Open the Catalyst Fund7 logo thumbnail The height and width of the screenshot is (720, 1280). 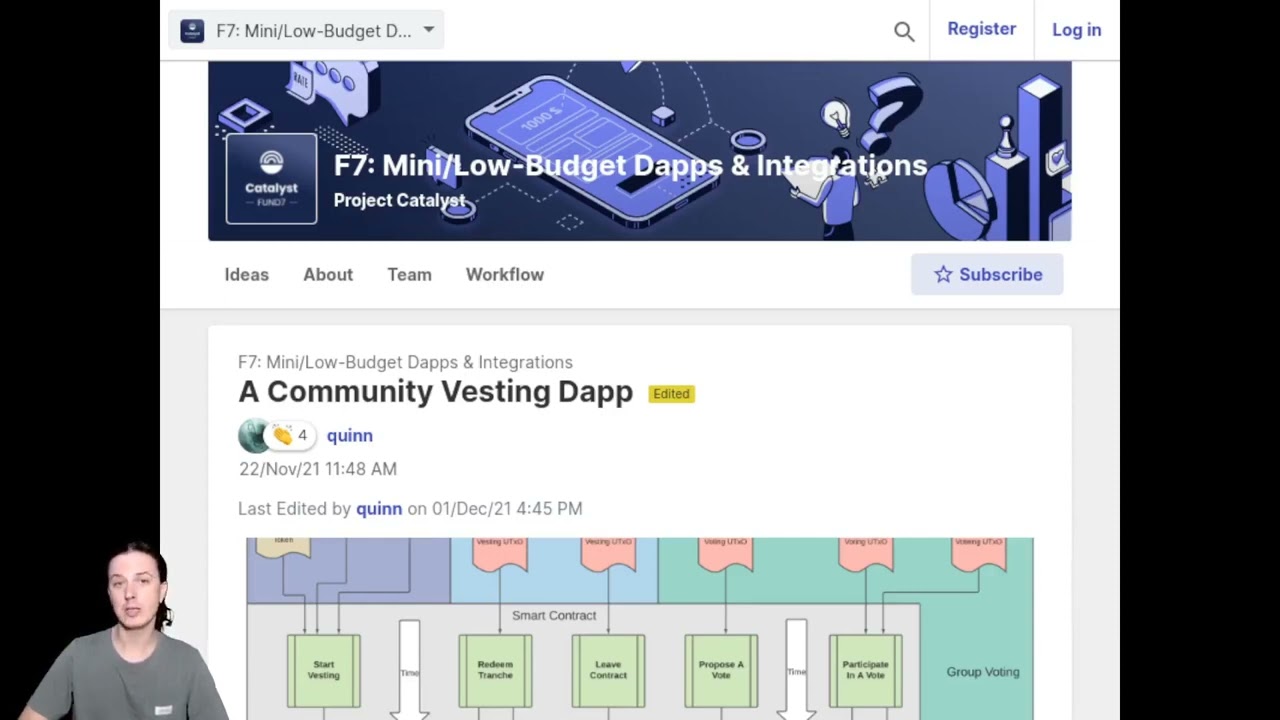pos(271,179)
